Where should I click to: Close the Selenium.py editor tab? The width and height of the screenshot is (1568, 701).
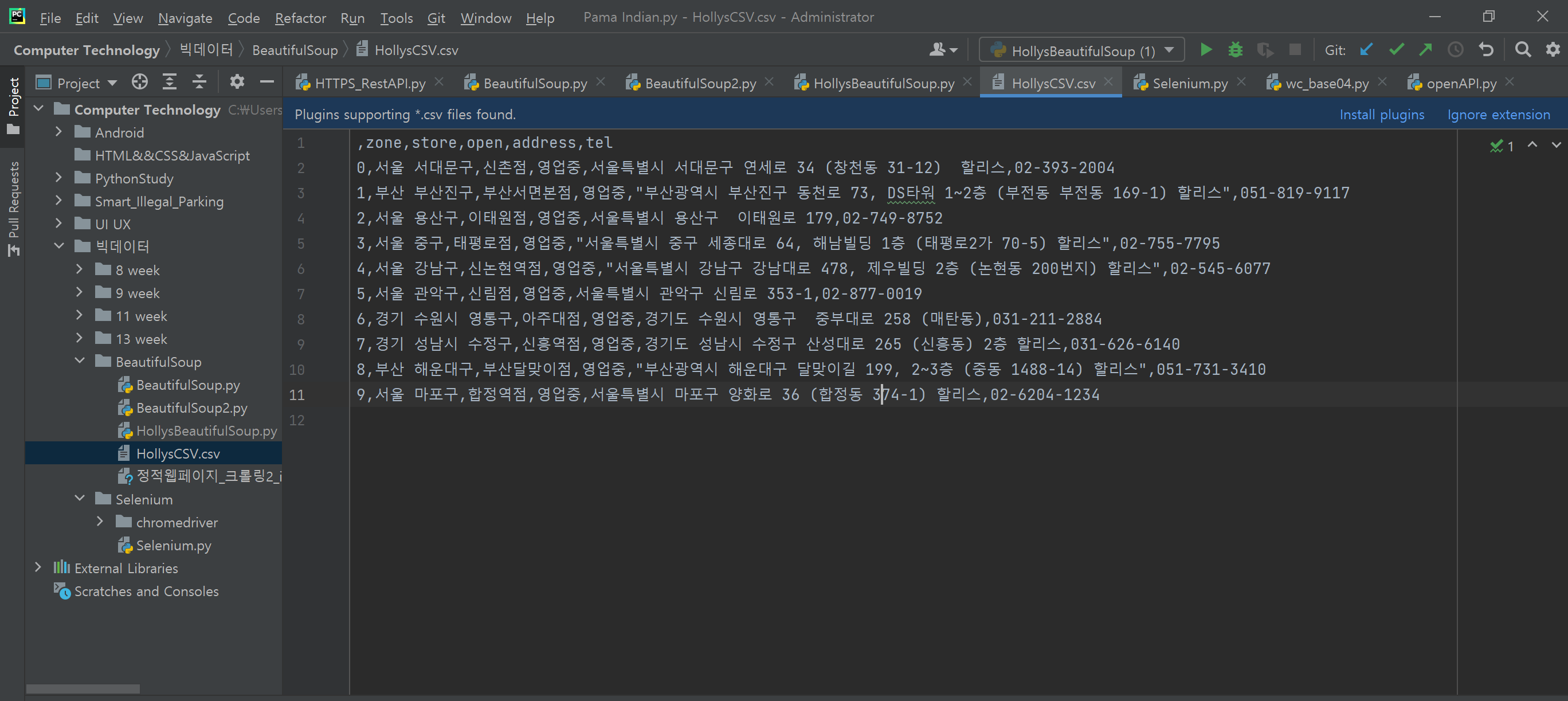(1241, 81)
